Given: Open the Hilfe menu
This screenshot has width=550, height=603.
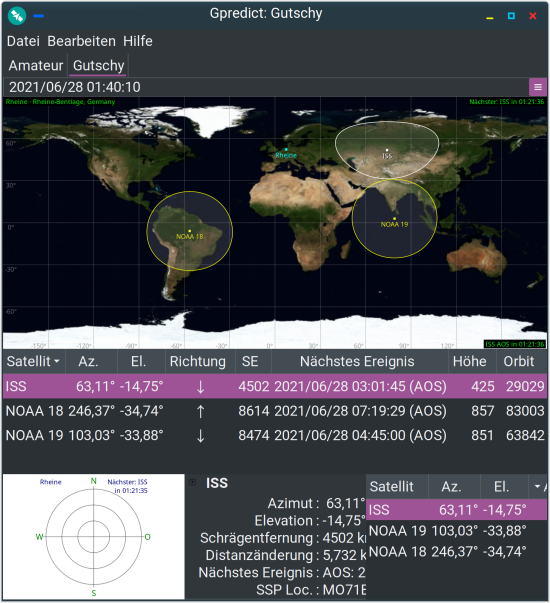Looking at the screenshot, I should [138, 41].
